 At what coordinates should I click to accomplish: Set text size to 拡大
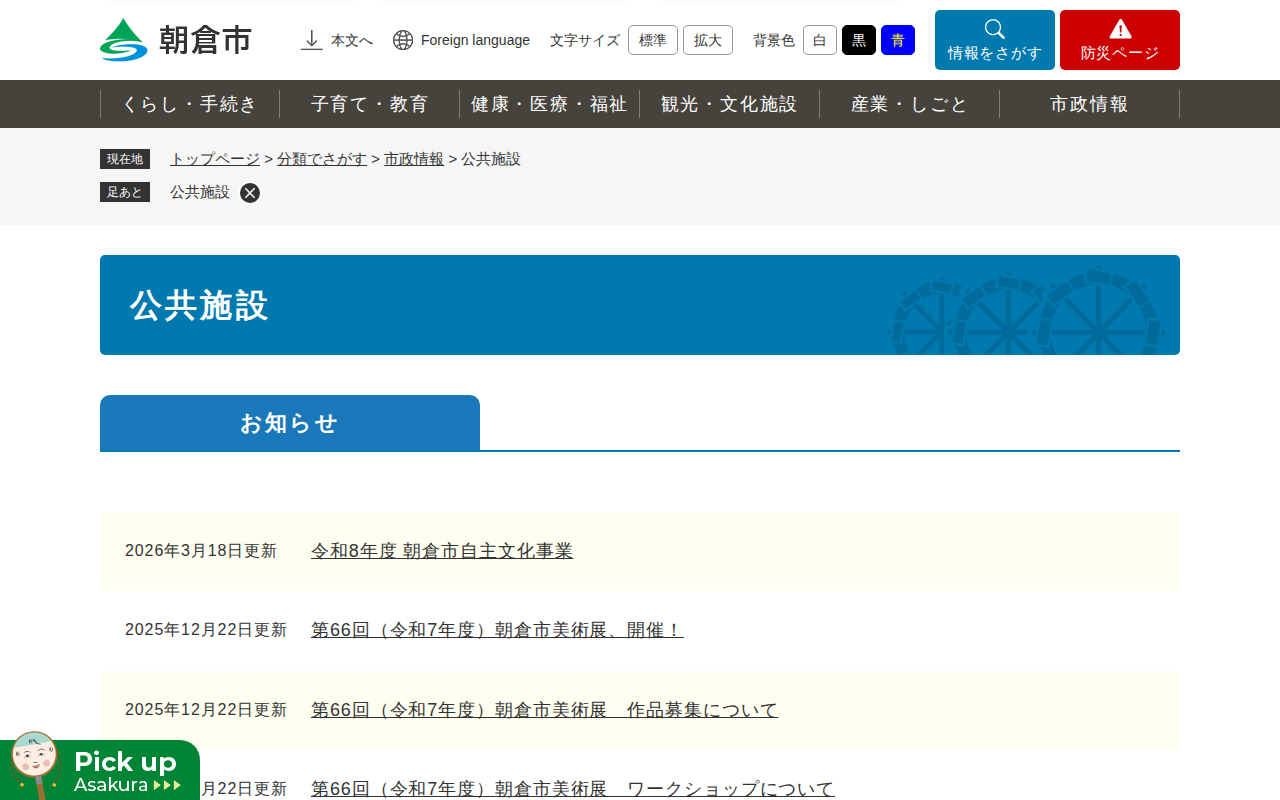[x=707, y=40]
